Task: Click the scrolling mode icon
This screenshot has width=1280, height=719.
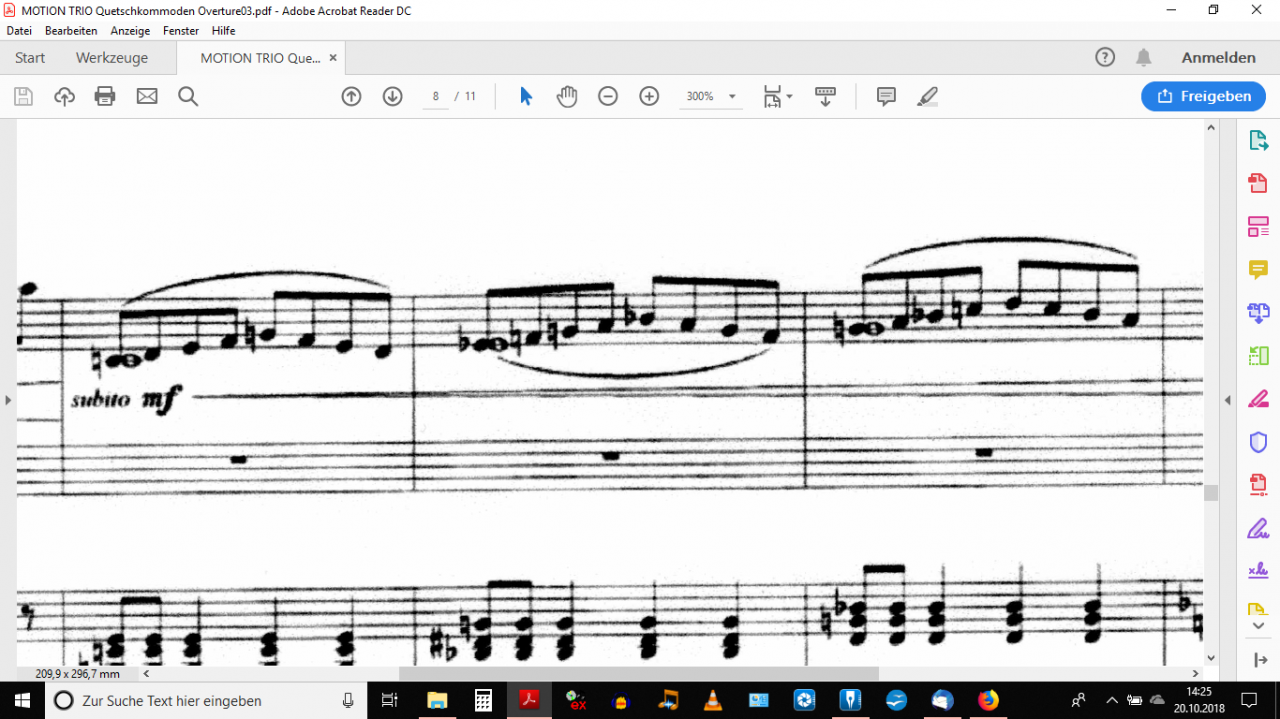Action: (825, 96)
